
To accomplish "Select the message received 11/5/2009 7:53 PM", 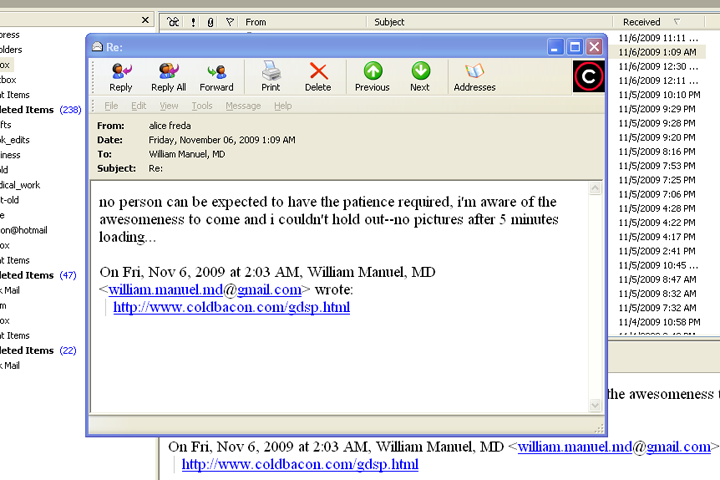I will [x=657, y=166].
